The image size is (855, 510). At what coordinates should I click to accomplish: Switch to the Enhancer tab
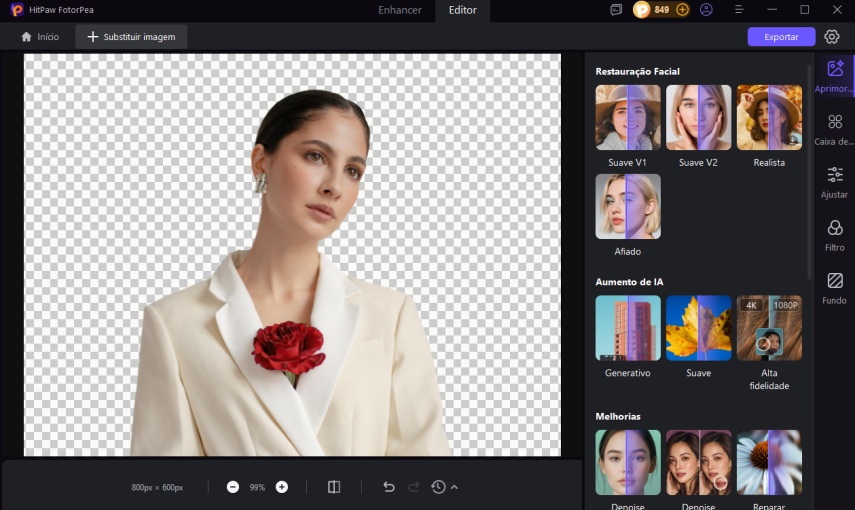(x=399, y=10)
